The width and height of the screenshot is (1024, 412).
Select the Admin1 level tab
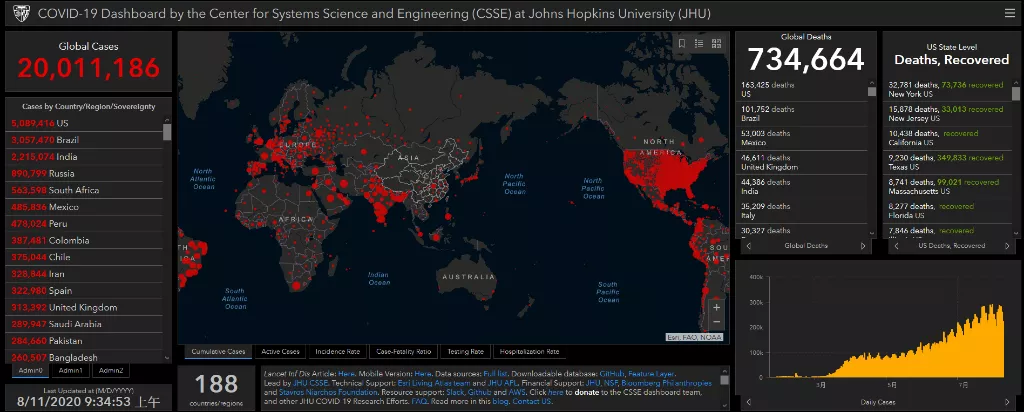(71, 371)
